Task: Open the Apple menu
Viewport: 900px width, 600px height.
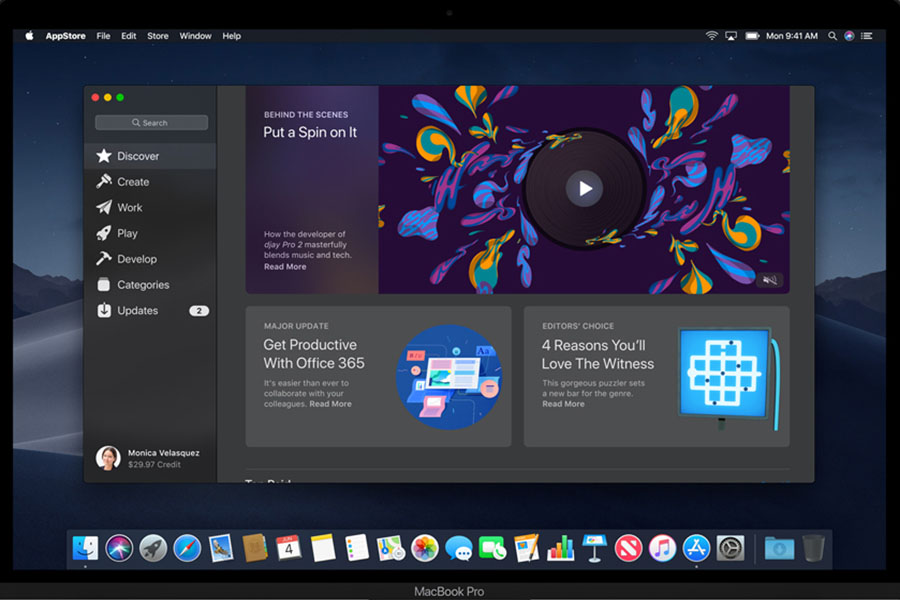Action: [29, 36]
